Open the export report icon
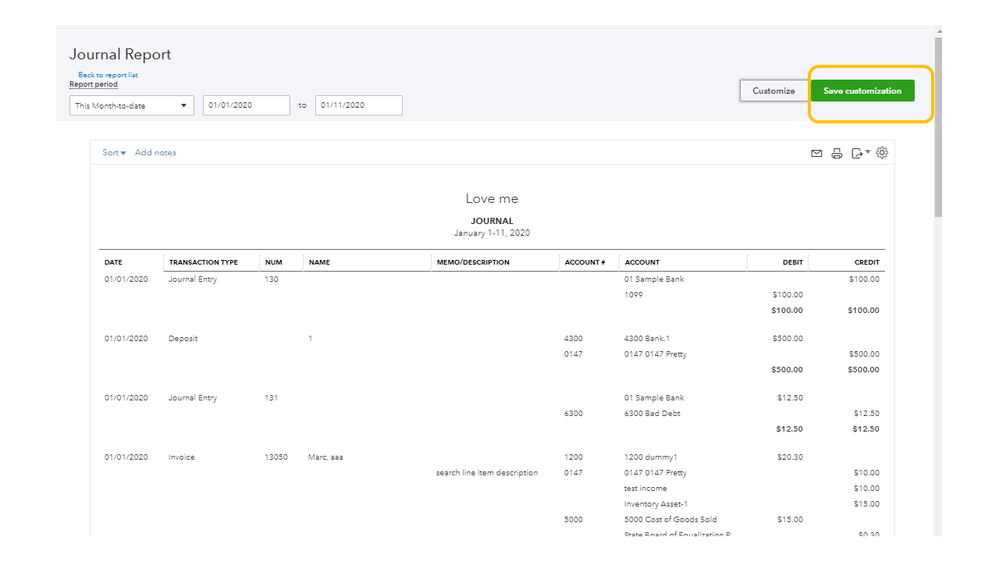The image size is (999, 562). tap(857, 153)
